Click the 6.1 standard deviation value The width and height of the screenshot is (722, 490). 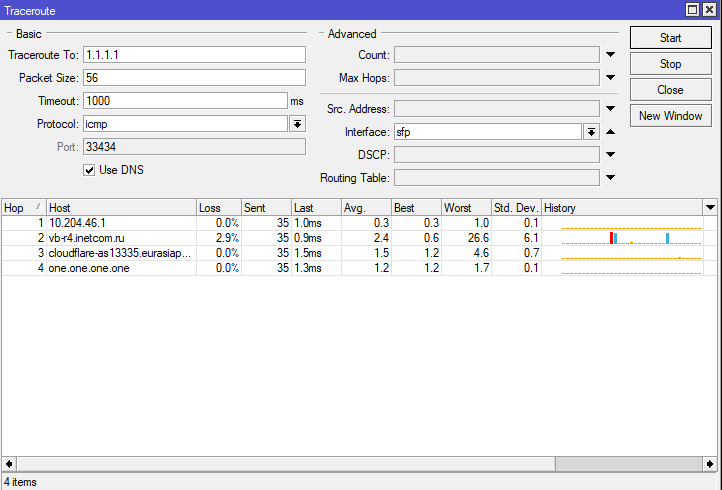(x=531, y=238)
